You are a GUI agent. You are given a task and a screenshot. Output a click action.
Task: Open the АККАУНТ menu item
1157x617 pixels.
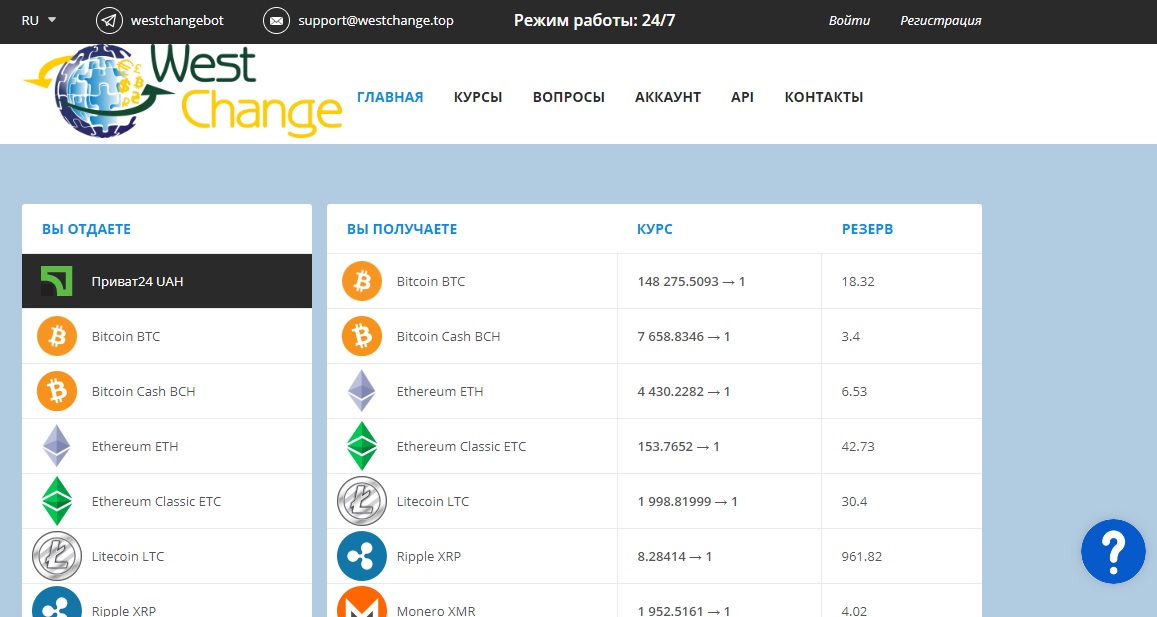(x=668, y=97)
